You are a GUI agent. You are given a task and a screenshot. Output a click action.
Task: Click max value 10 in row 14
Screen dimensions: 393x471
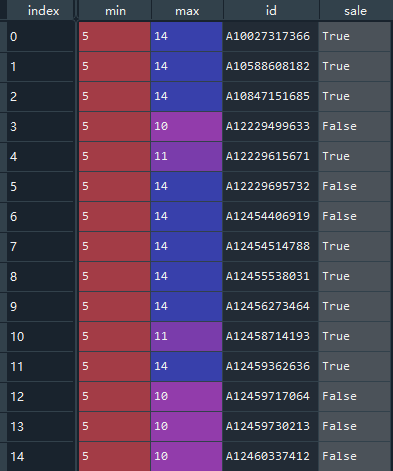[186, 456]
